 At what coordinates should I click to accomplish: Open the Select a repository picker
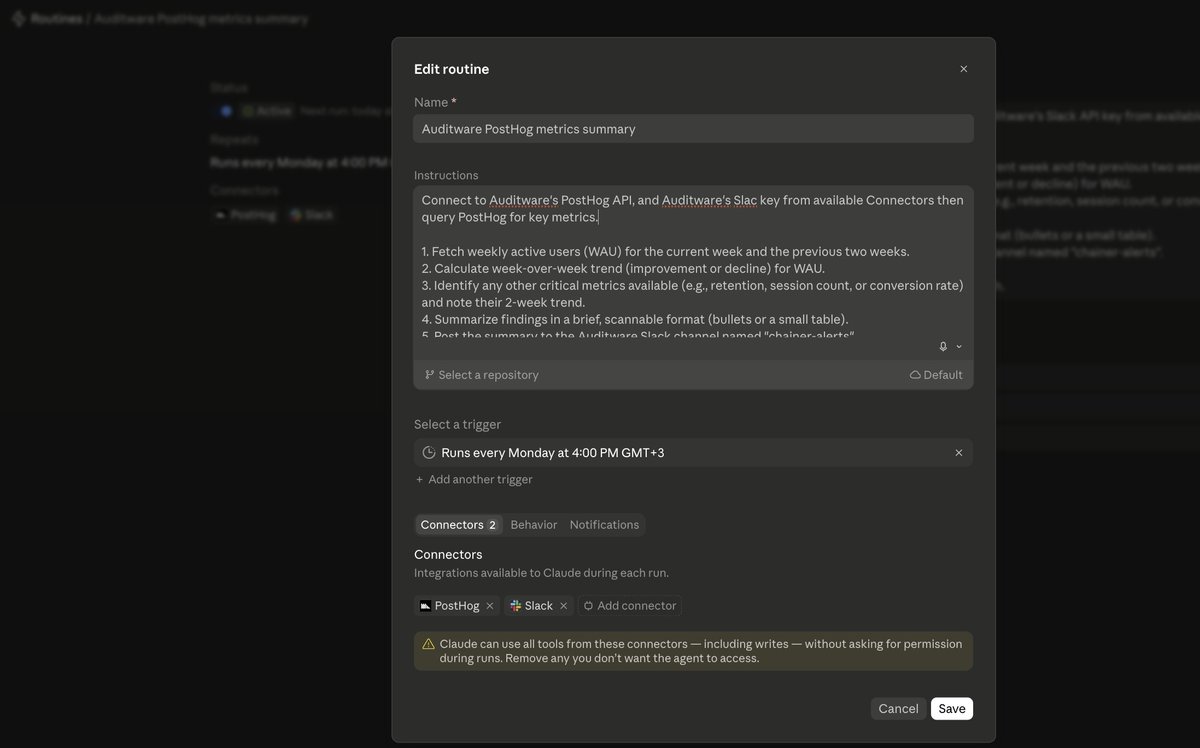(x=482, y=375)
